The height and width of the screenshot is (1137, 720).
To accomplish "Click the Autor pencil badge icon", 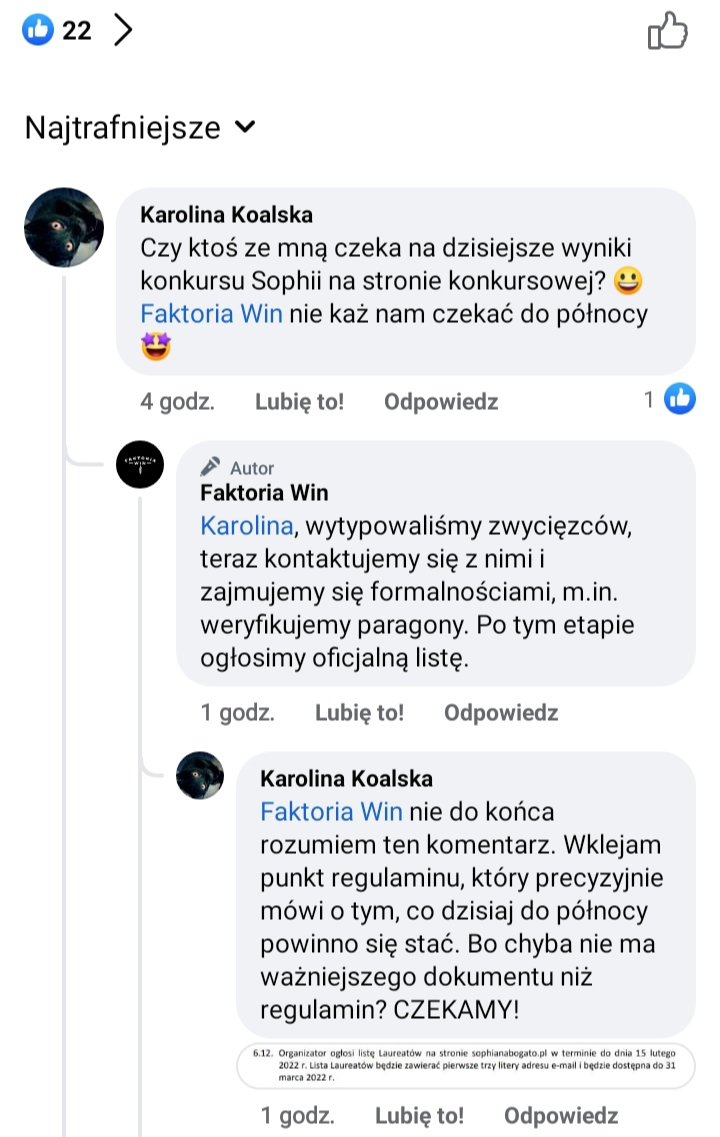I will coord(210,466).
